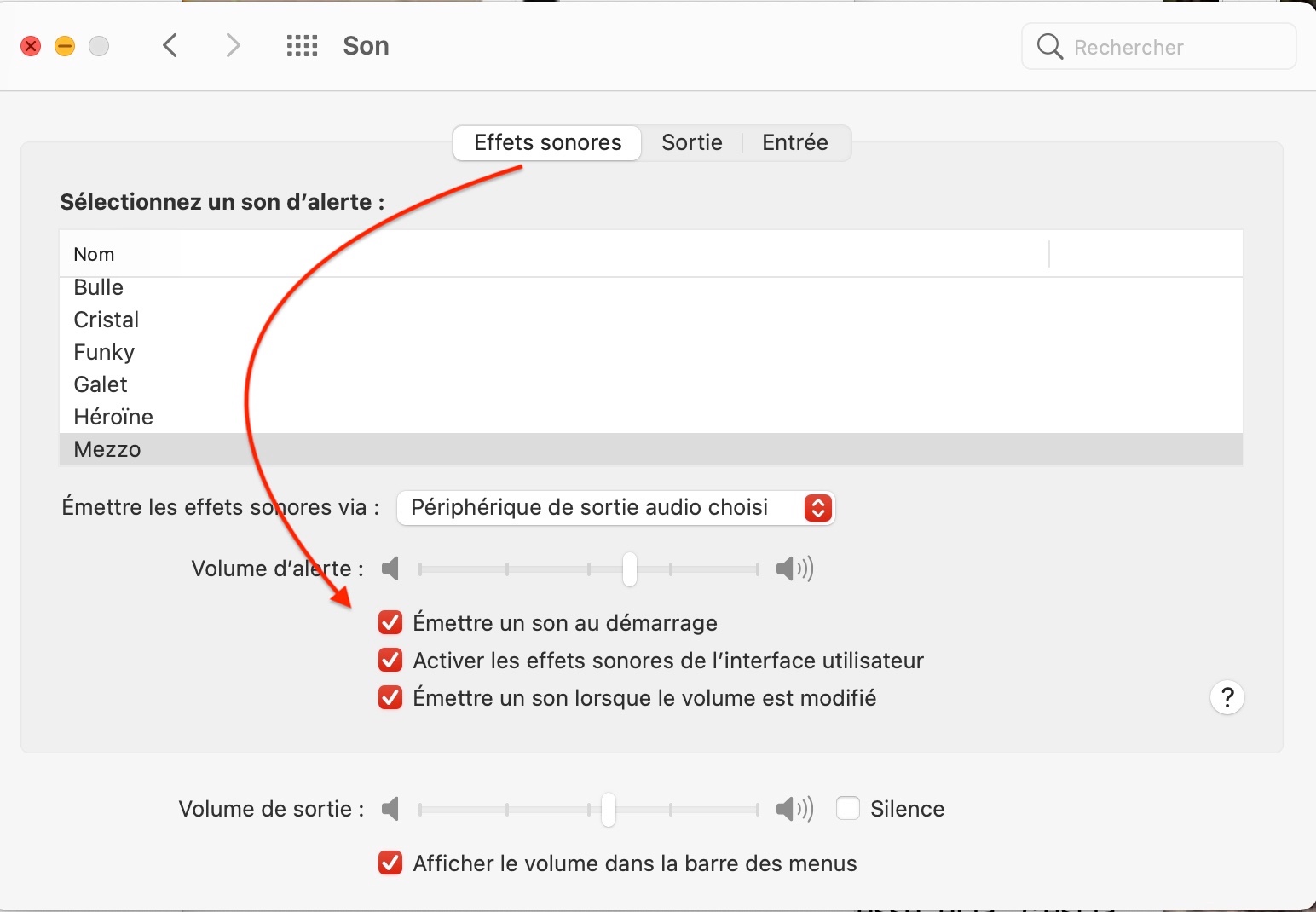Go back with the left chevron
The image size is (1316, 912).
(170, 45)
